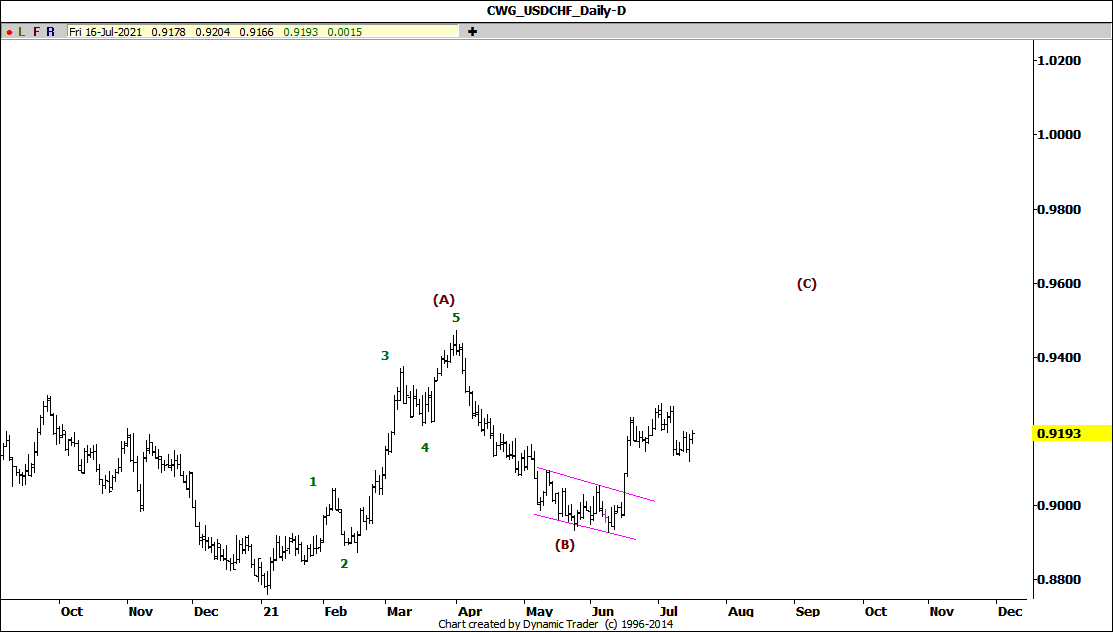Click the Jun time axis label
The width and height of the screenshot is (1113, 632).
click(603, 611)
